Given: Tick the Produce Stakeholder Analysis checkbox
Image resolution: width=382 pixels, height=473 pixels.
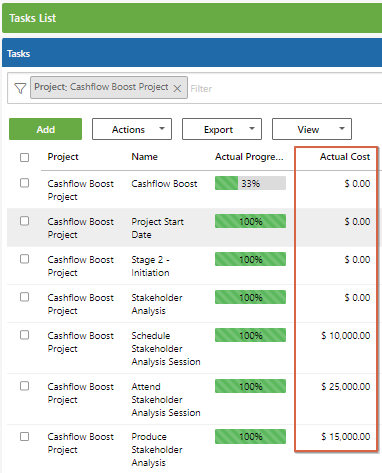Looking at the screenshot, I should point(24,437).
